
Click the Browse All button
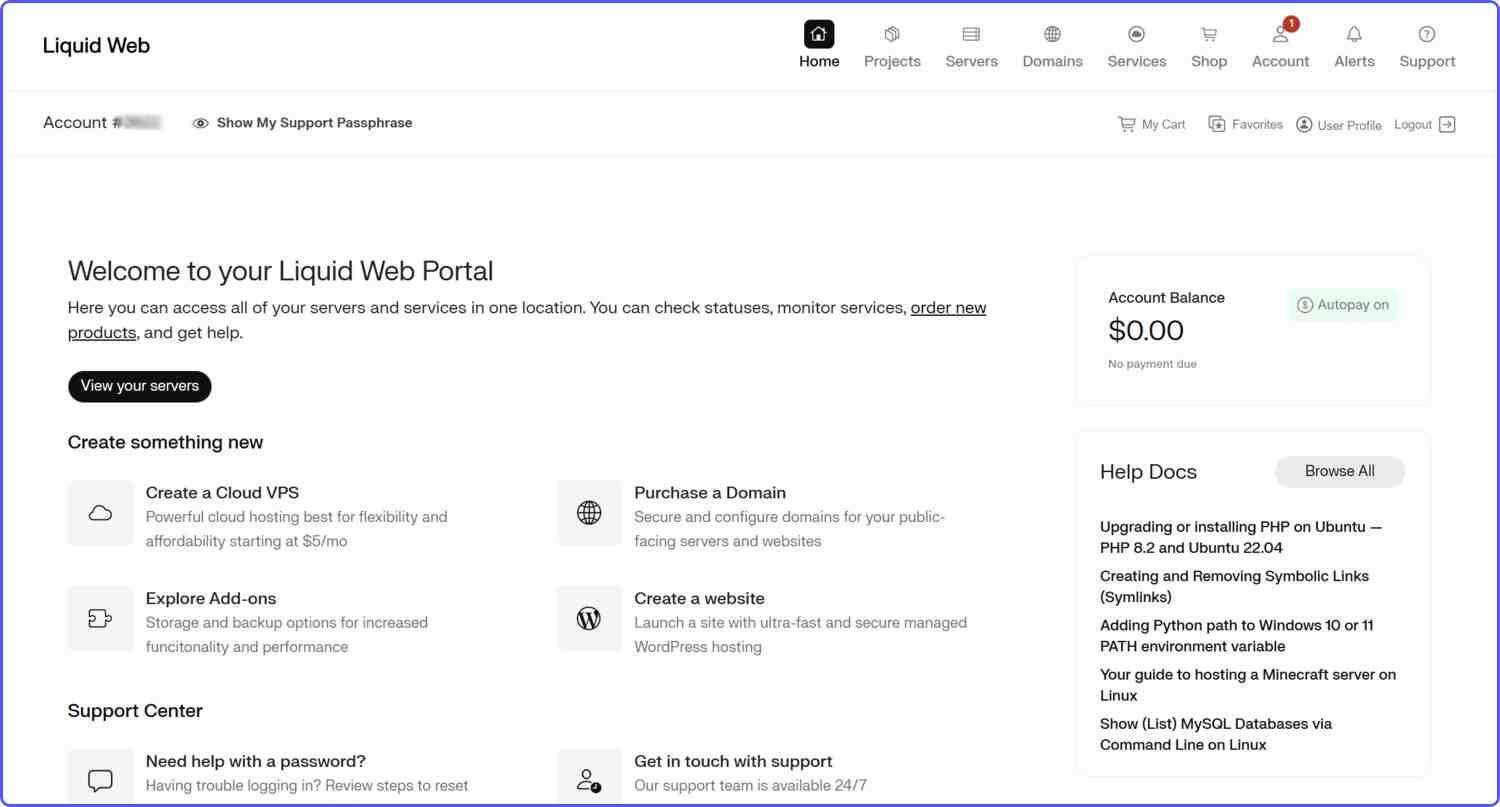1339,472
